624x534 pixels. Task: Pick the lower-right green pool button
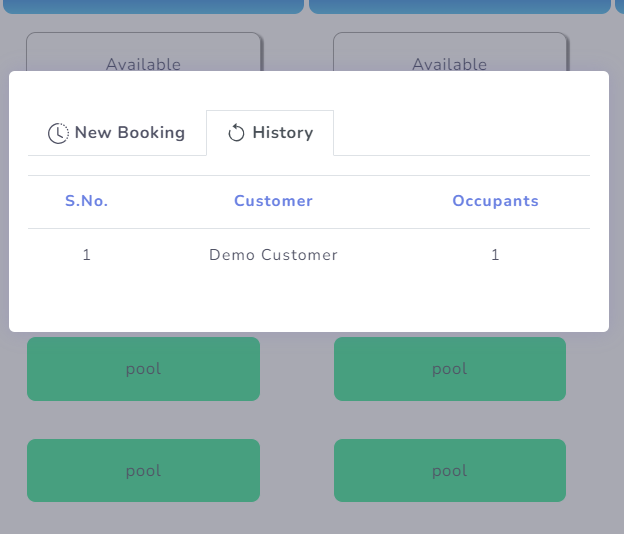point(449,471)
